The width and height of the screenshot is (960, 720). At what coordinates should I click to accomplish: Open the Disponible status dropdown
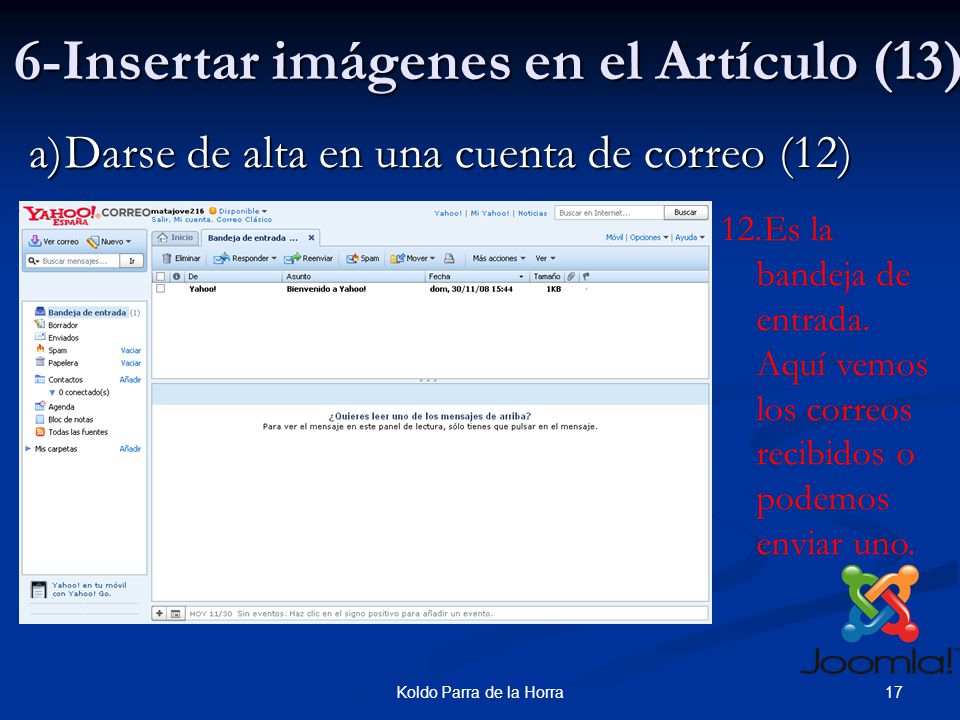(238, 211)
